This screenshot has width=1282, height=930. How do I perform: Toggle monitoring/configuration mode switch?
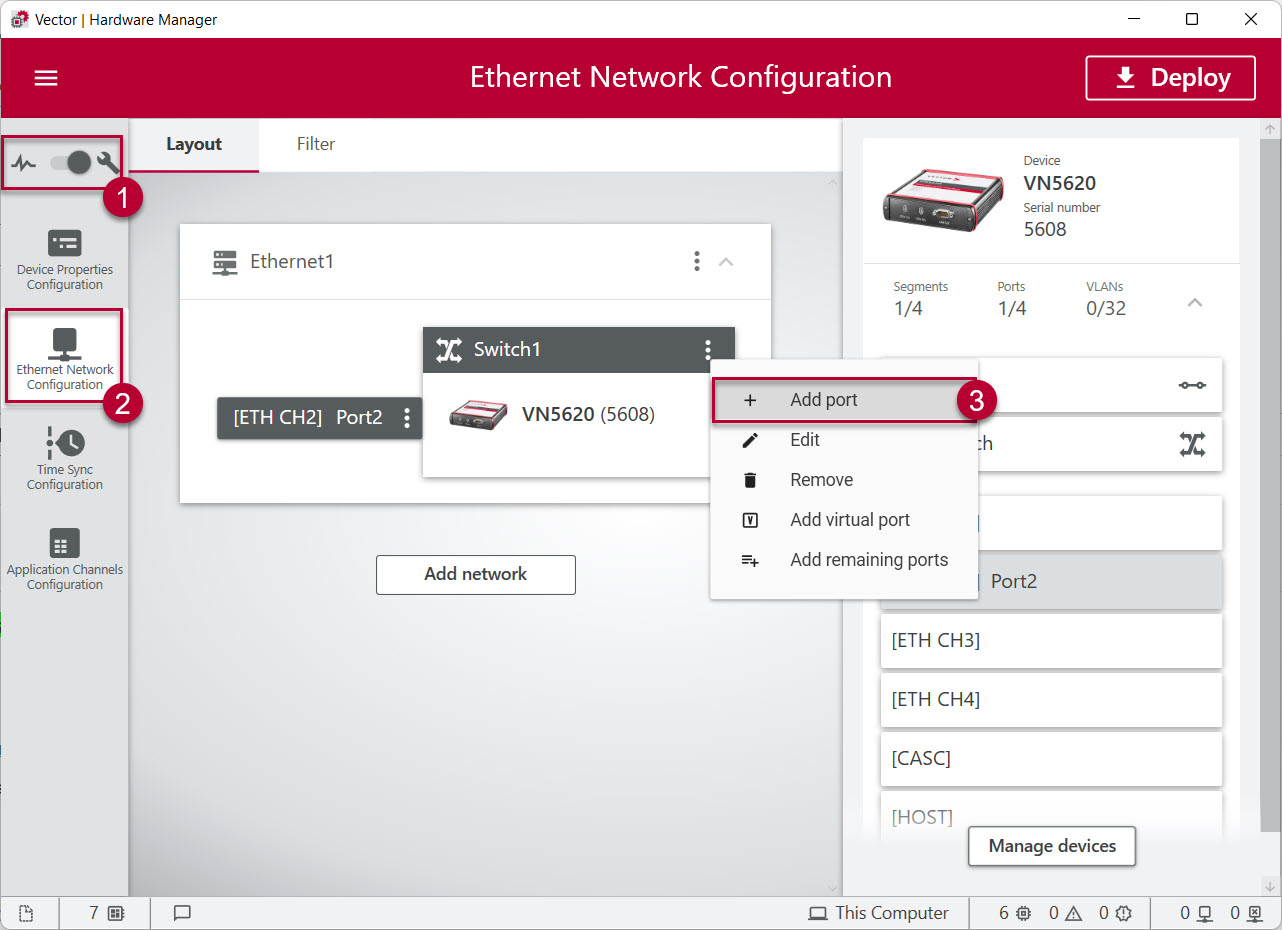tap(72, 162)
